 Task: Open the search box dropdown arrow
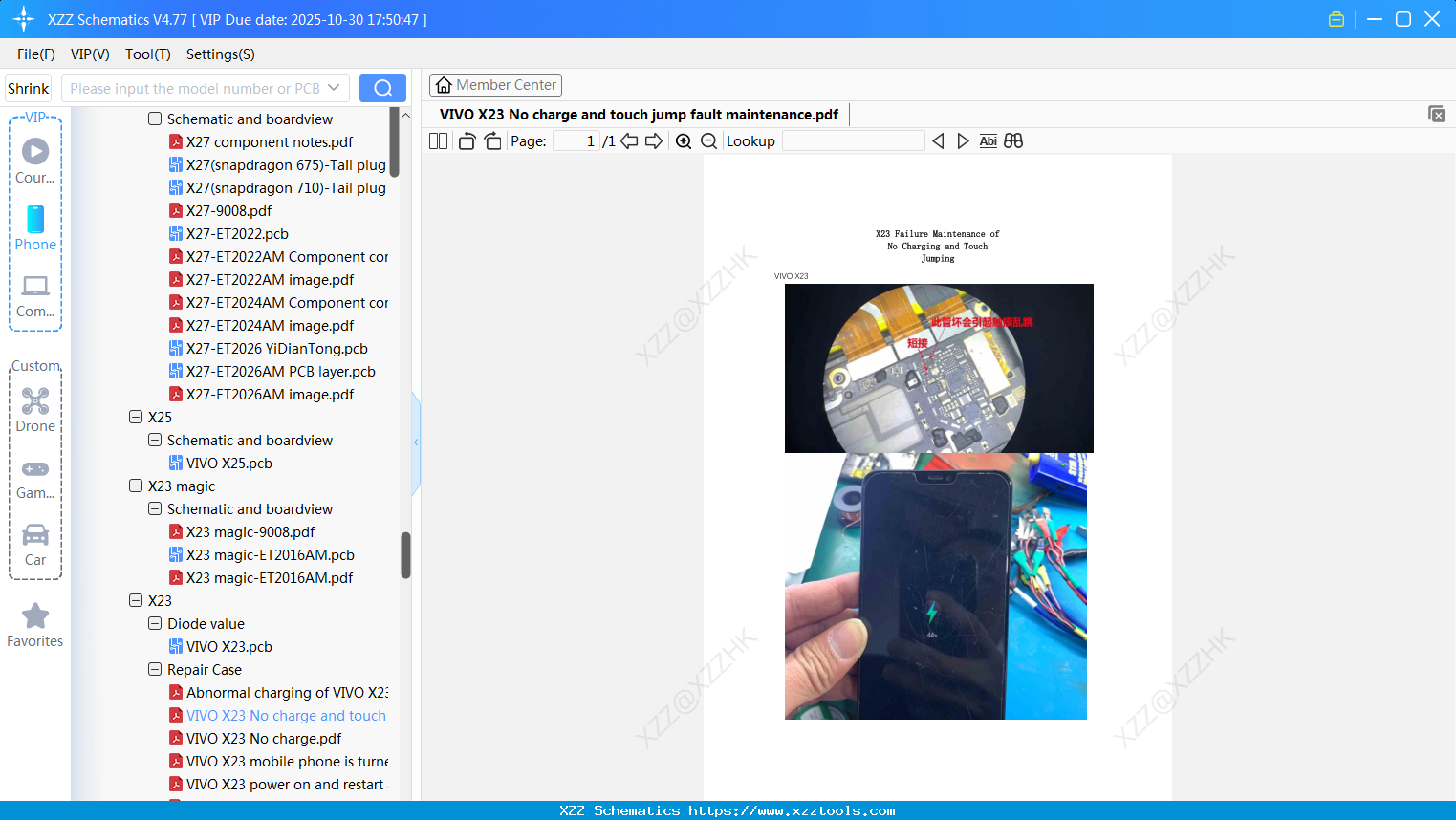point(337,87)
